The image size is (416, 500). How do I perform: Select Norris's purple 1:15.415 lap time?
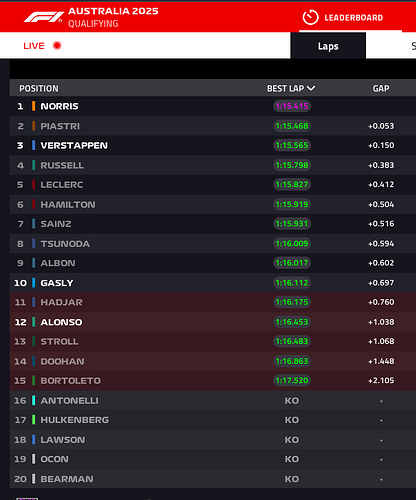[292, 106]
